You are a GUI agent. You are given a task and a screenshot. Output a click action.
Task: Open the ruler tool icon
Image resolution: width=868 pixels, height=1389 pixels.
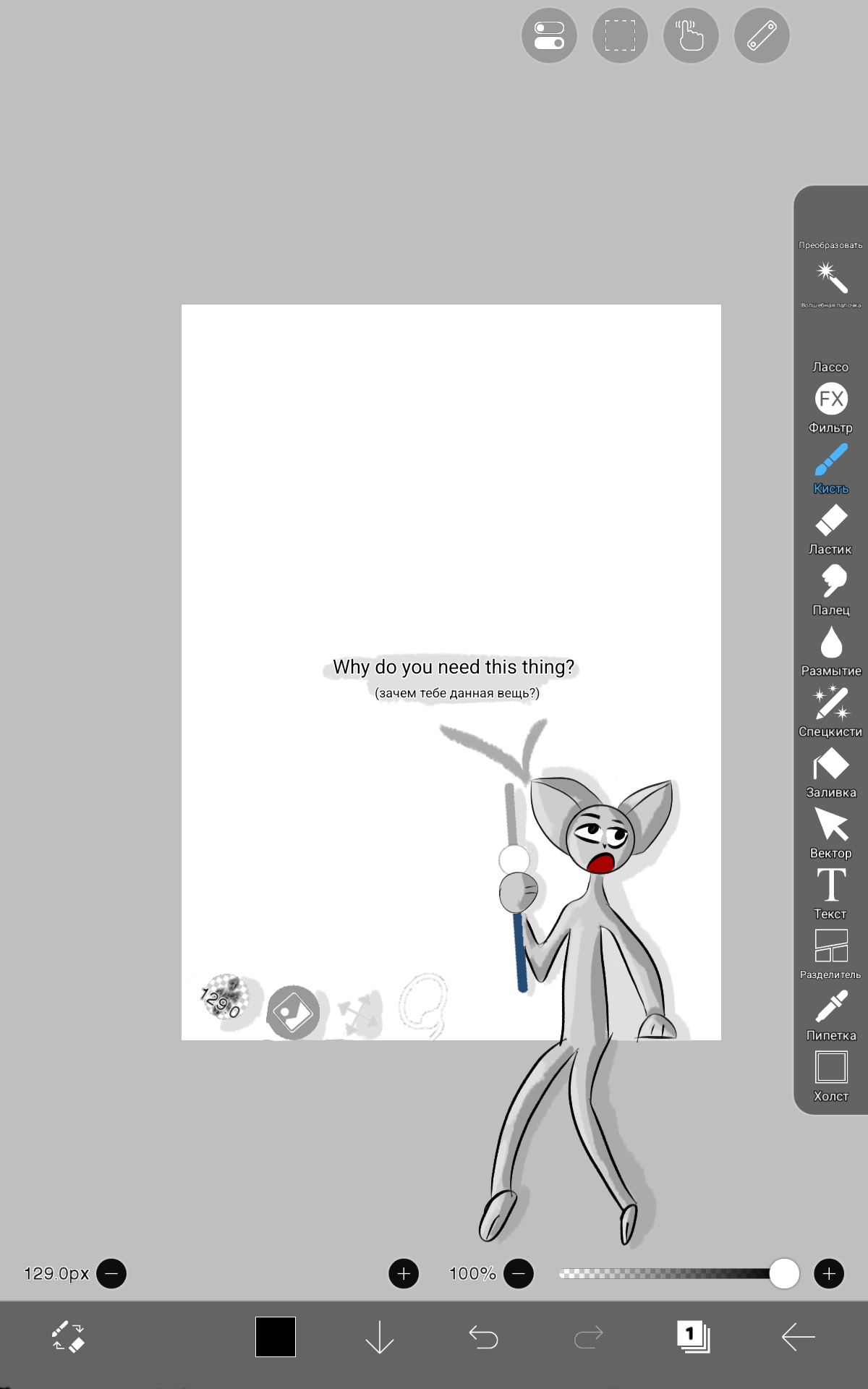click(762, 35)
